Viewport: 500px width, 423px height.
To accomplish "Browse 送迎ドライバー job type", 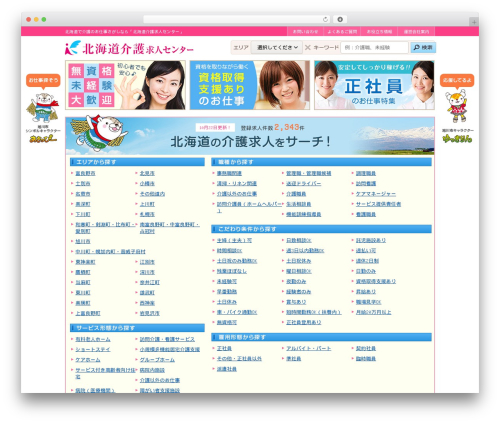I will (303, 184).
